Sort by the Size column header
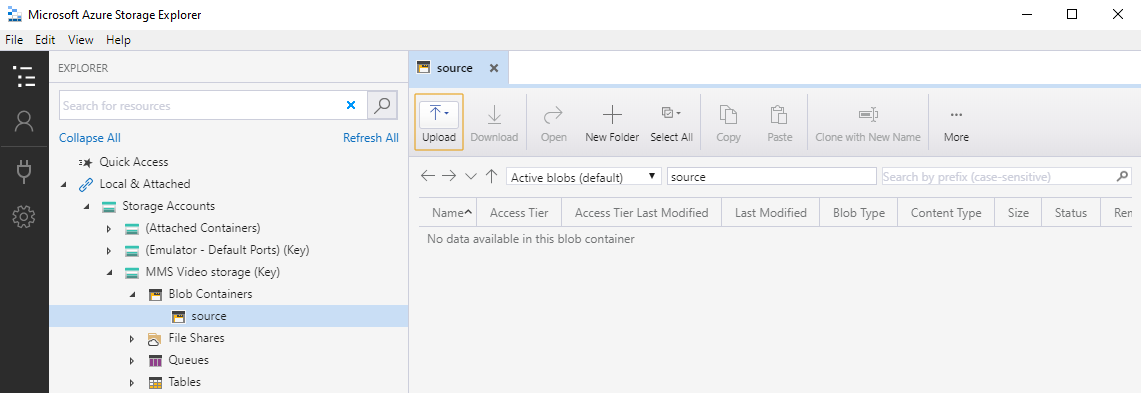 point(1018,213)
